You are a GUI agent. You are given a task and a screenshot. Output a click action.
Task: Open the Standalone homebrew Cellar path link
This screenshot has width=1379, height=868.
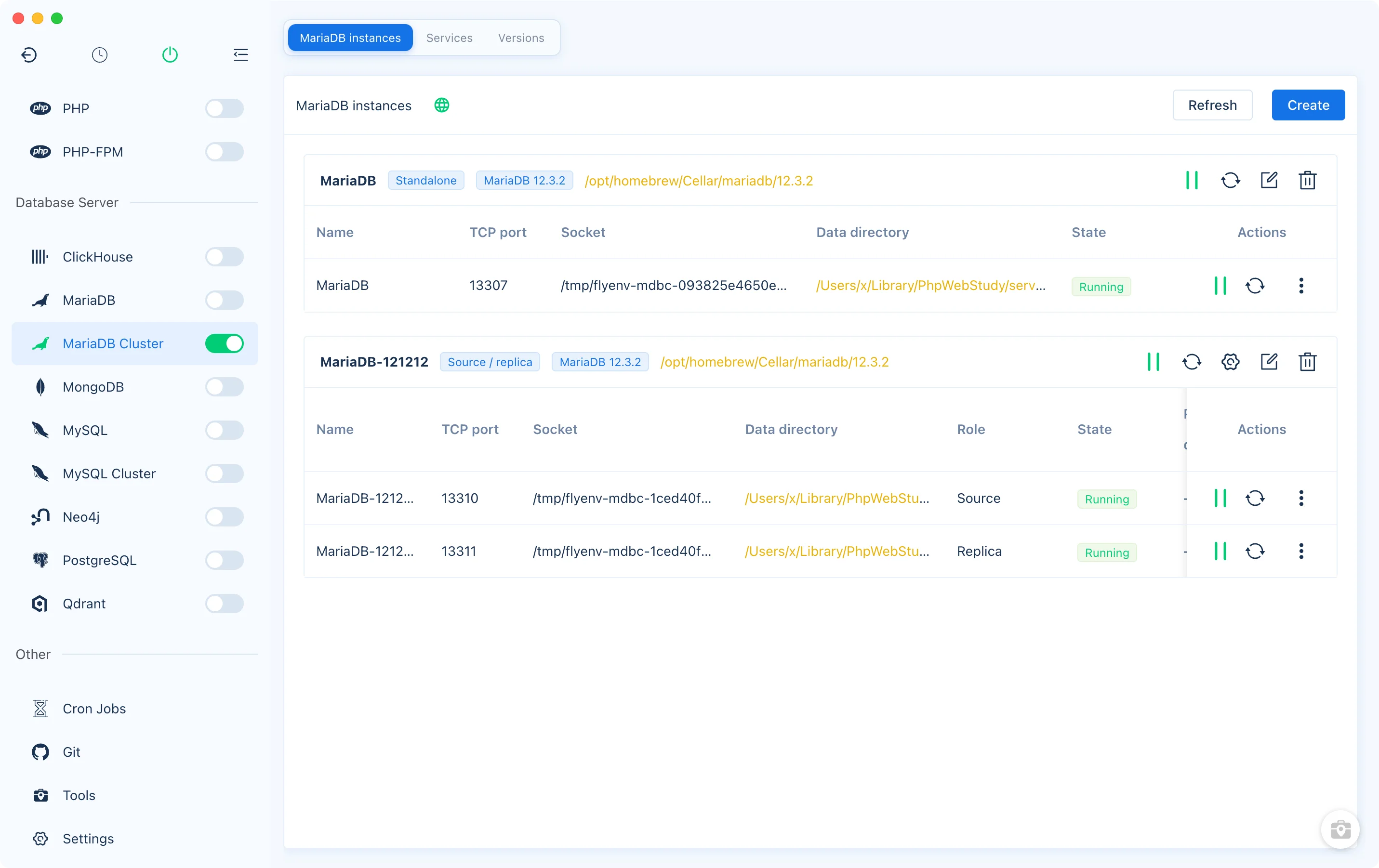pyautogui.click(x=699, y=180)
